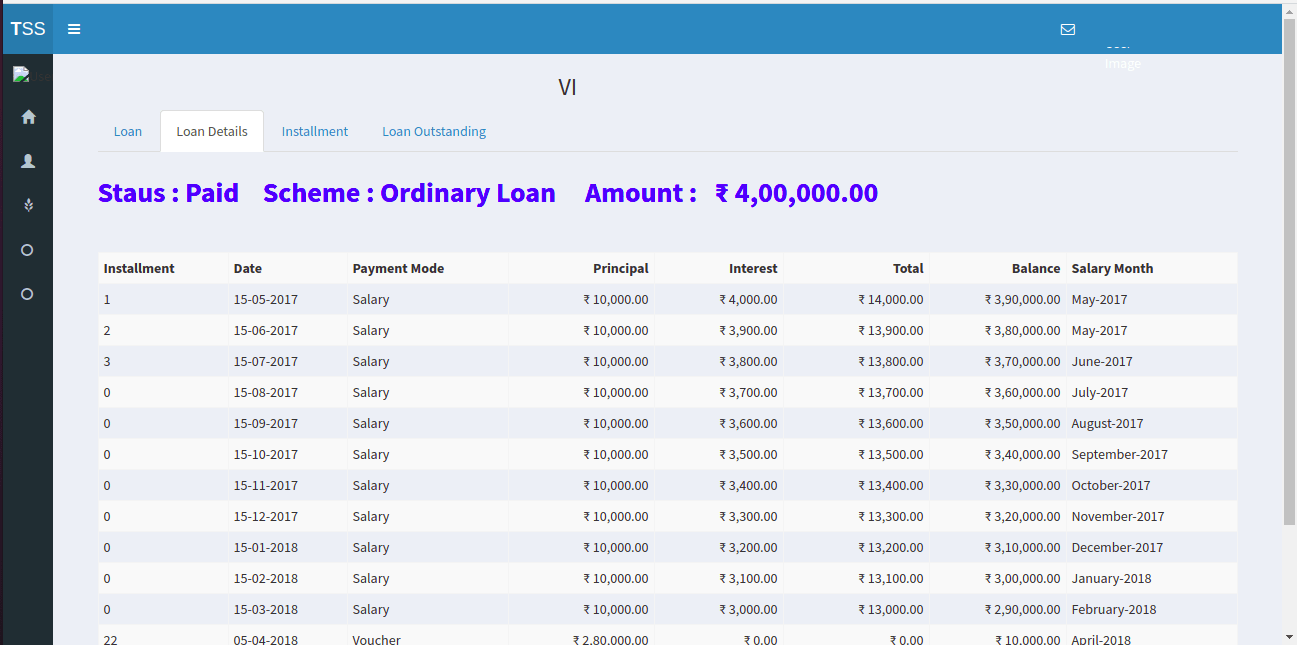The width and height of the screenshot is (1297, 645).
Task: Click the broken user image in sidebar
Action: click(x=22, y=75)
